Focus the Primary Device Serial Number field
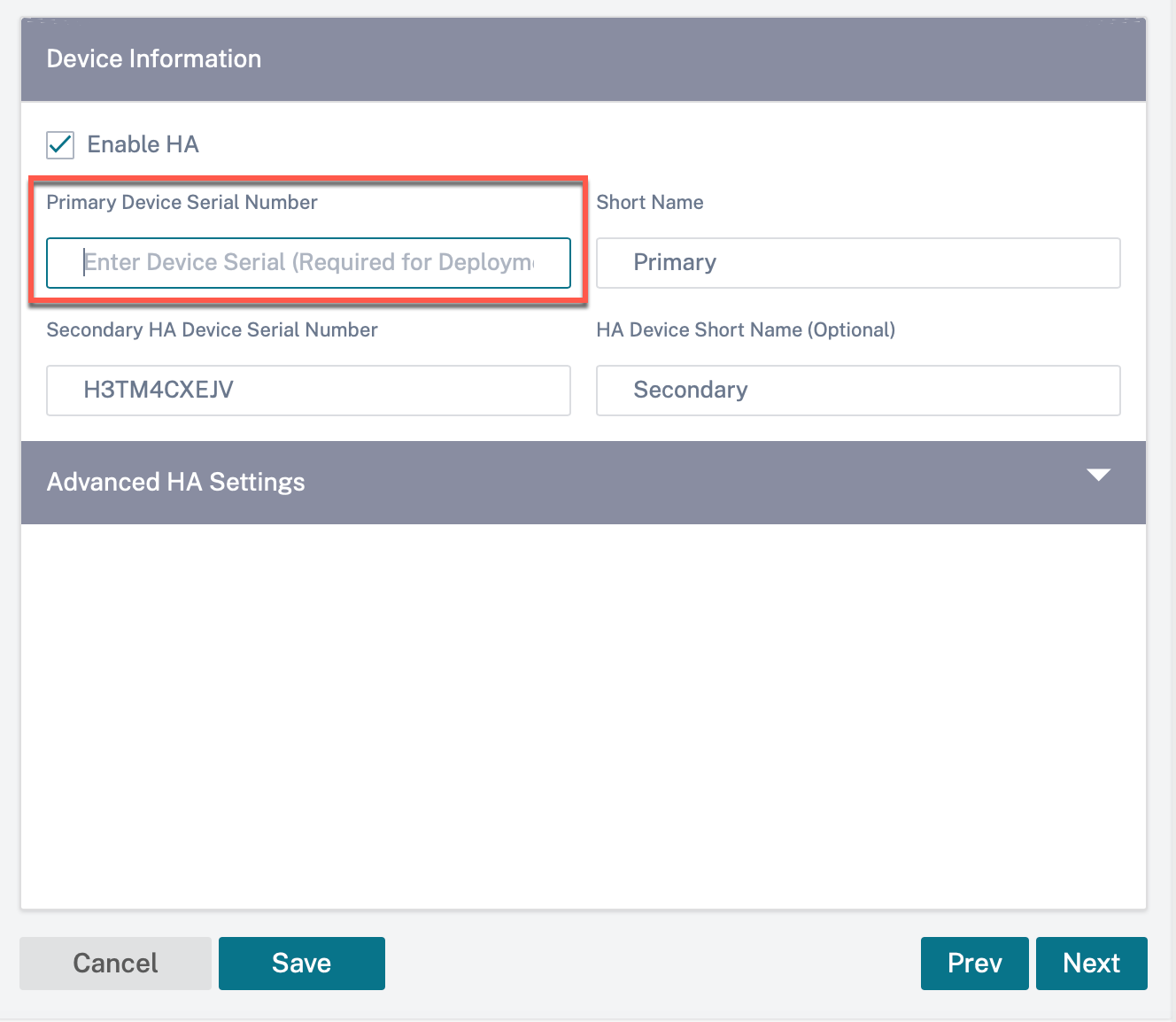This screenshot has height=1022, width=1176. [x=308, y=263]
